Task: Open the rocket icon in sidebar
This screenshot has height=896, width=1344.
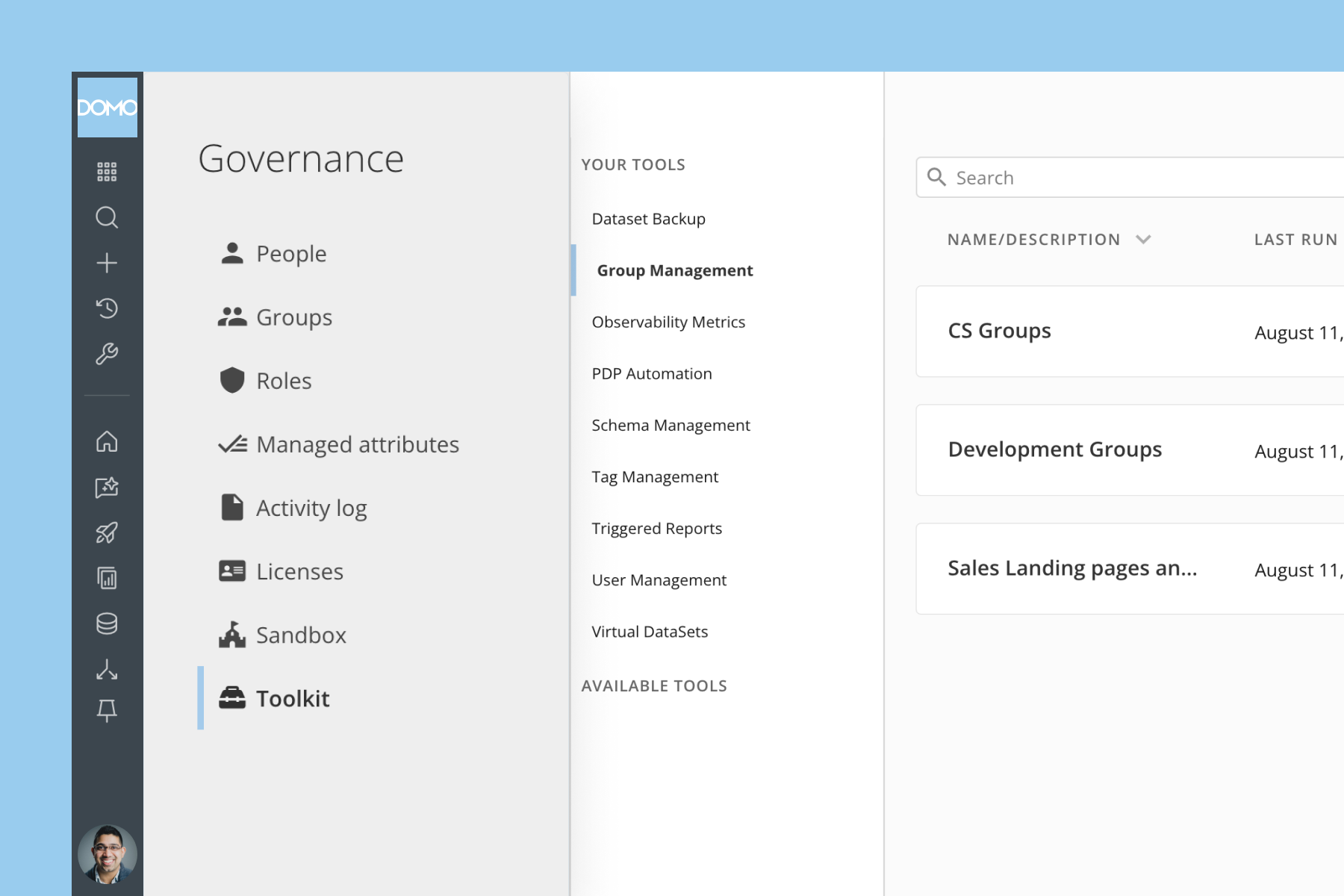Action: [107, 532]
